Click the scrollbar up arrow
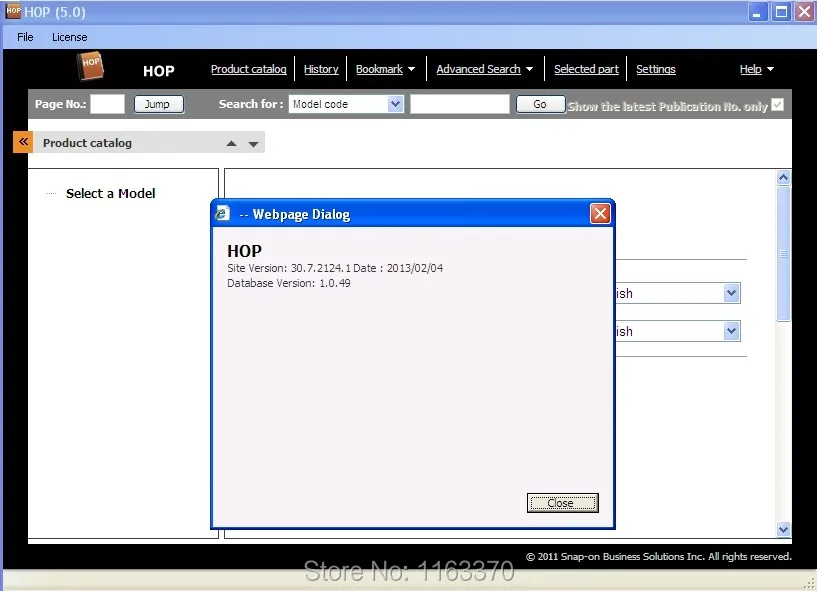 tap(783, 178)
